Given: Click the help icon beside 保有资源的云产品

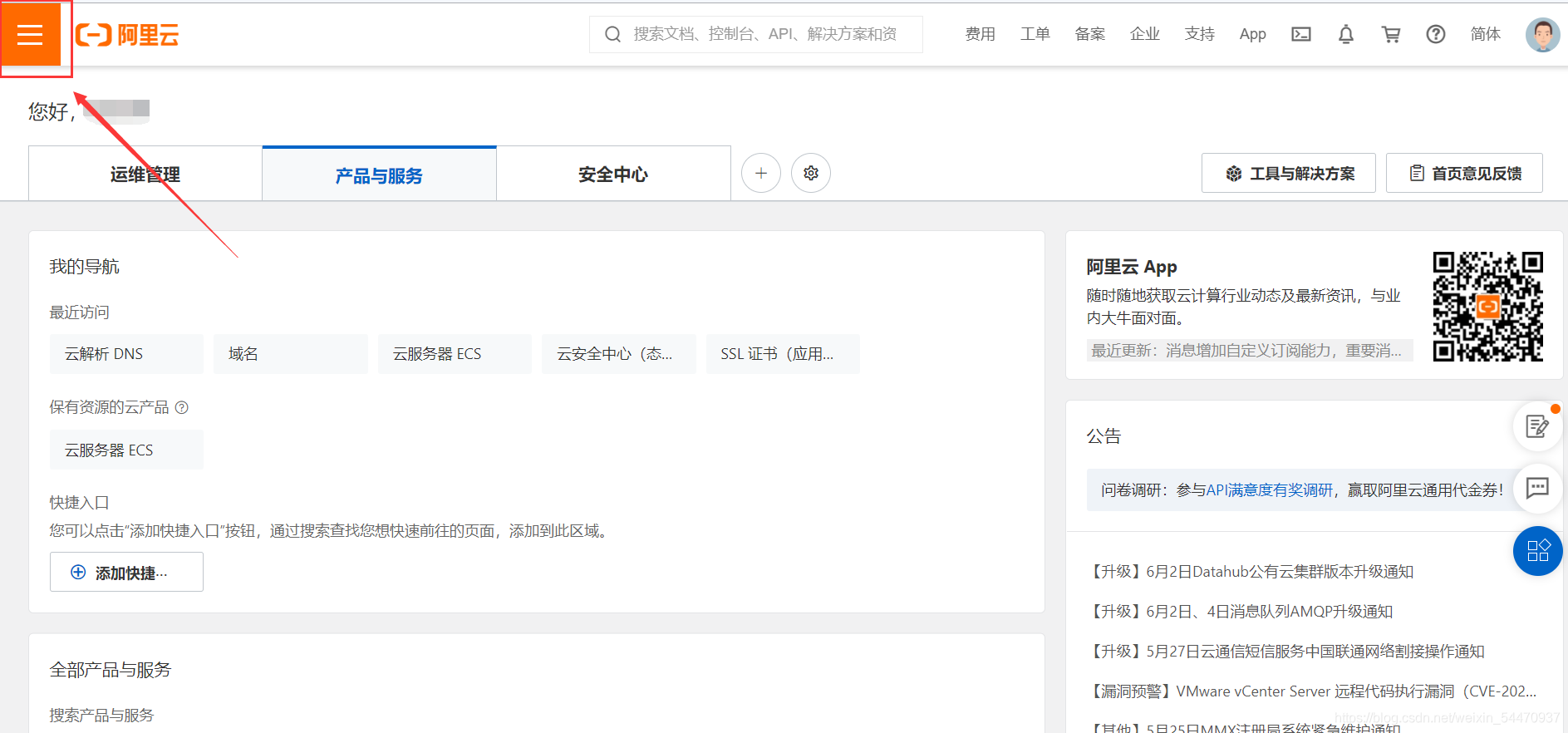Looking at the screenshot, I should [182, 407].
